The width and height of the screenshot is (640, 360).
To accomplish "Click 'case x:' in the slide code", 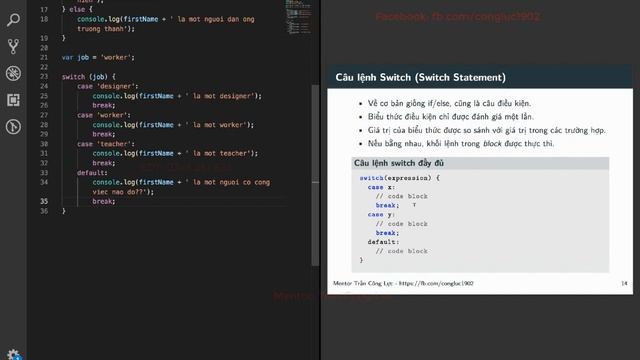I will (x=381, y=187).
